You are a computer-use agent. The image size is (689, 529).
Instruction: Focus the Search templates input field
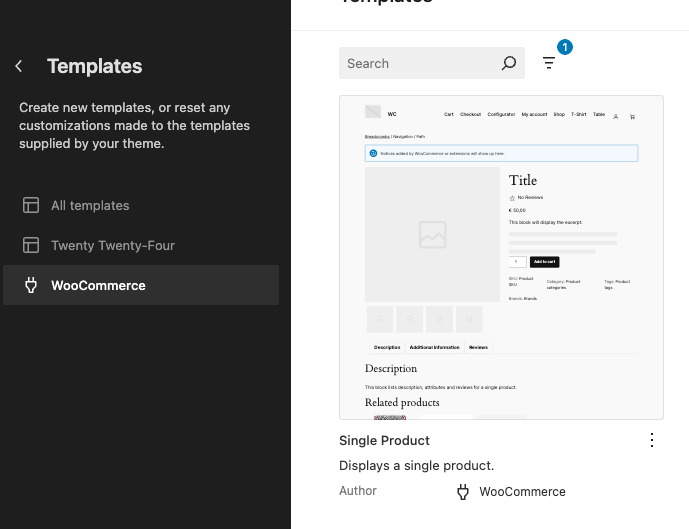[420, 64]
